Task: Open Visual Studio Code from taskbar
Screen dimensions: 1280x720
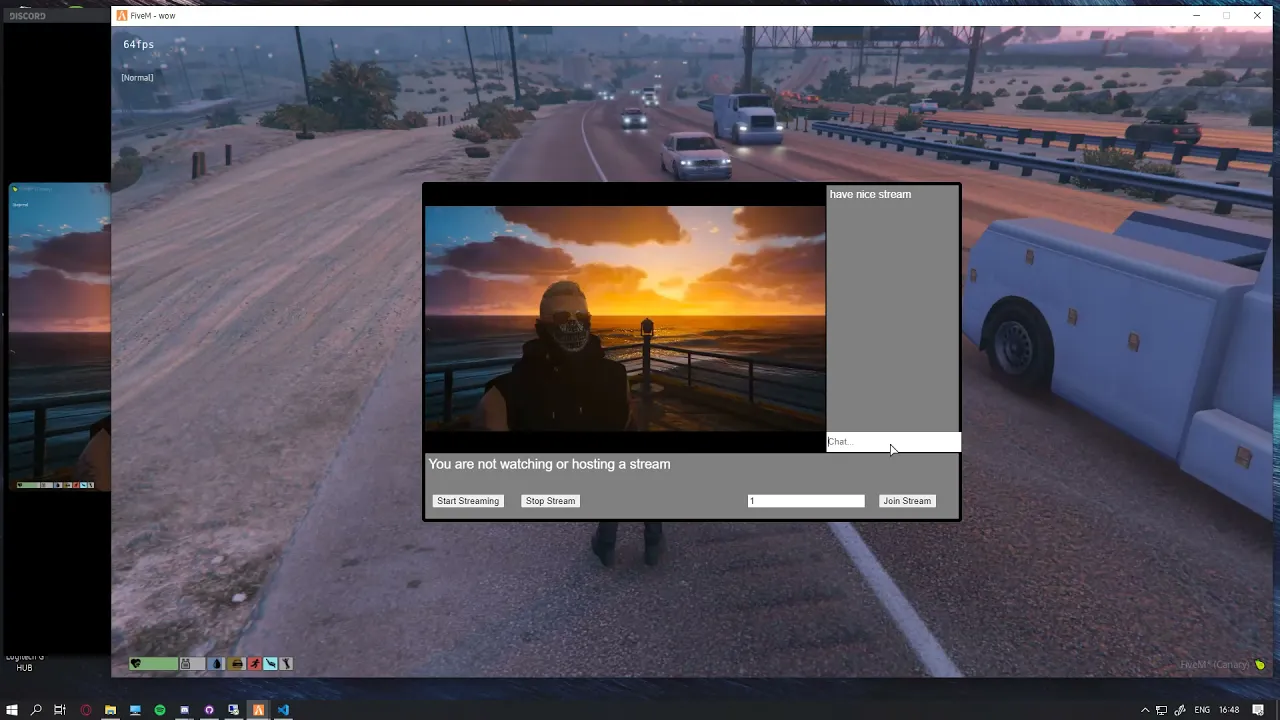Action: click(283, 710)
